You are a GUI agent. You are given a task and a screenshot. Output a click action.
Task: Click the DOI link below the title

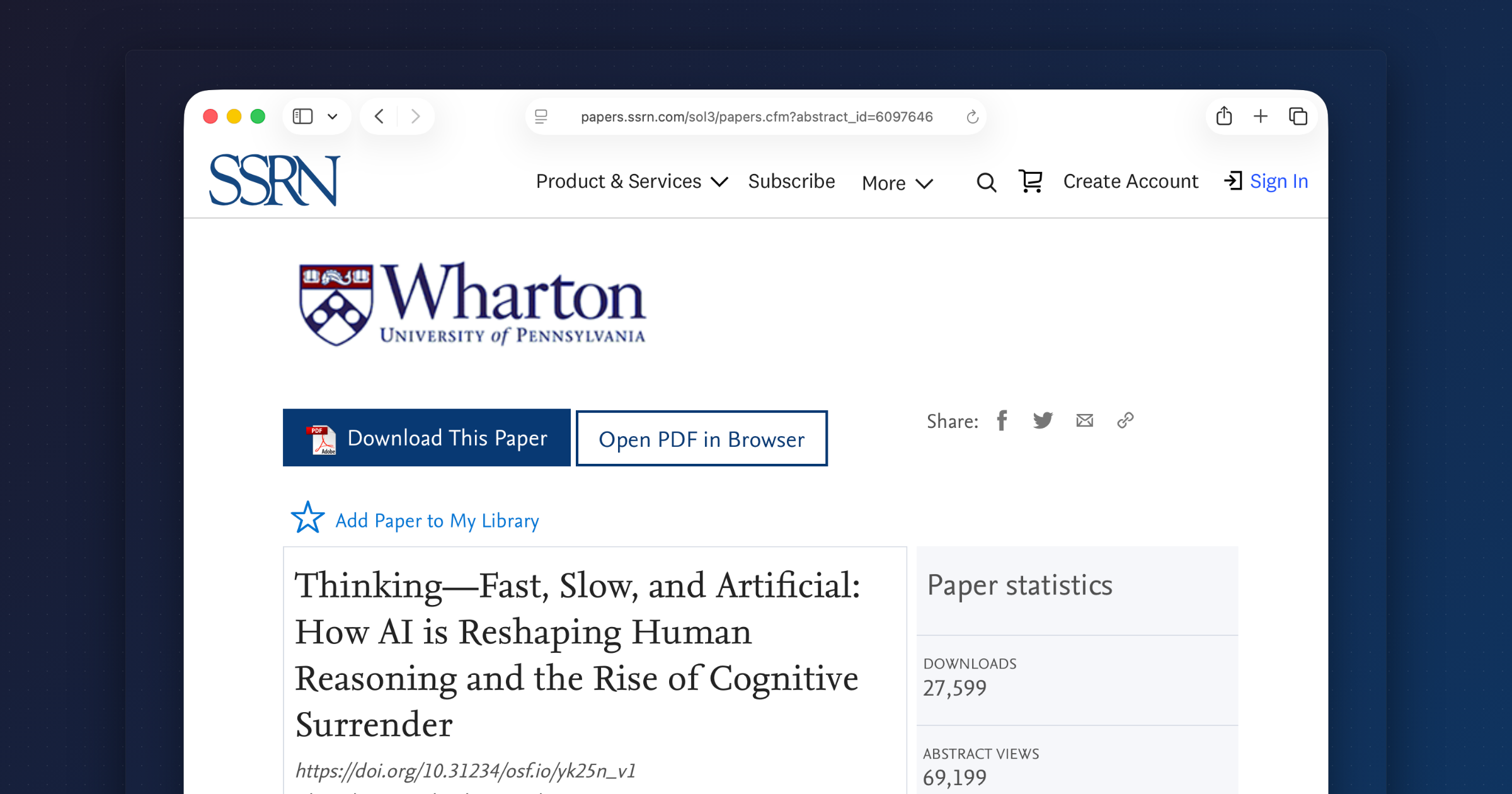[x=466, y=770]
